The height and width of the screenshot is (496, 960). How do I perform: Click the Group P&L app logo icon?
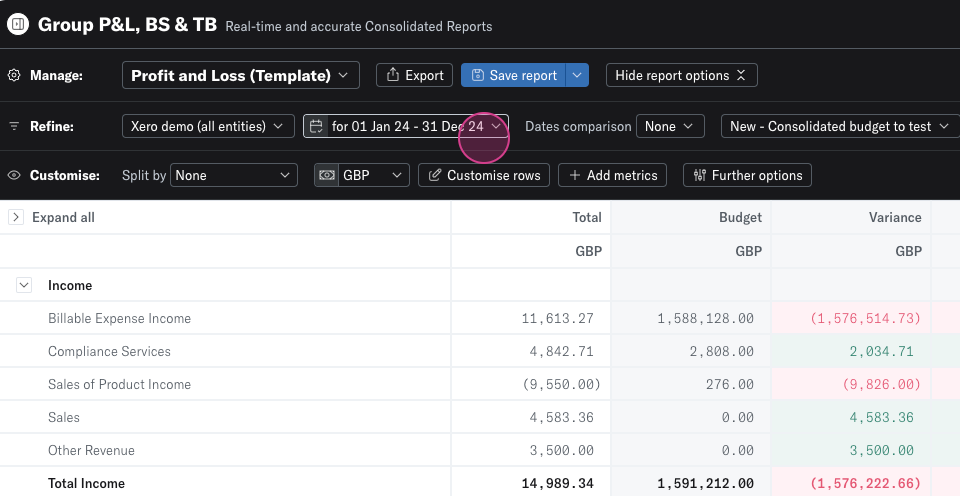[18, 25]
